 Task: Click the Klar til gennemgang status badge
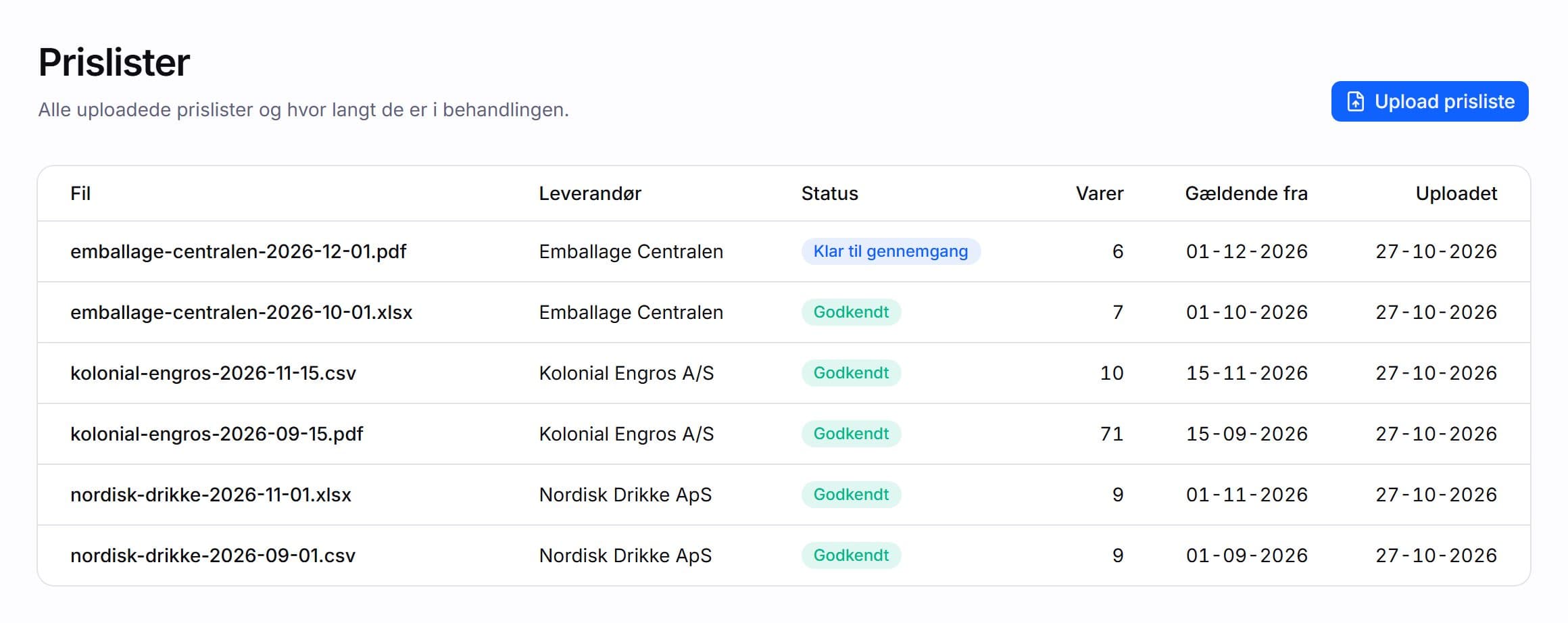tap(891, 251)
